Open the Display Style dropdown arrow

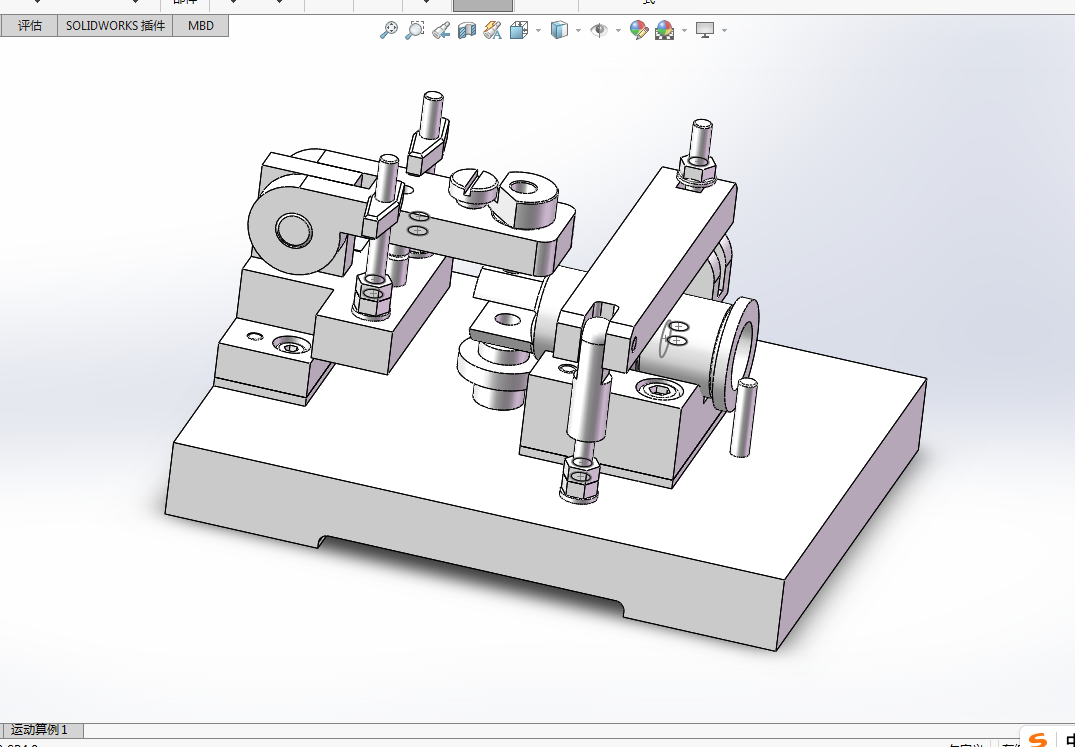click(579, 30)
